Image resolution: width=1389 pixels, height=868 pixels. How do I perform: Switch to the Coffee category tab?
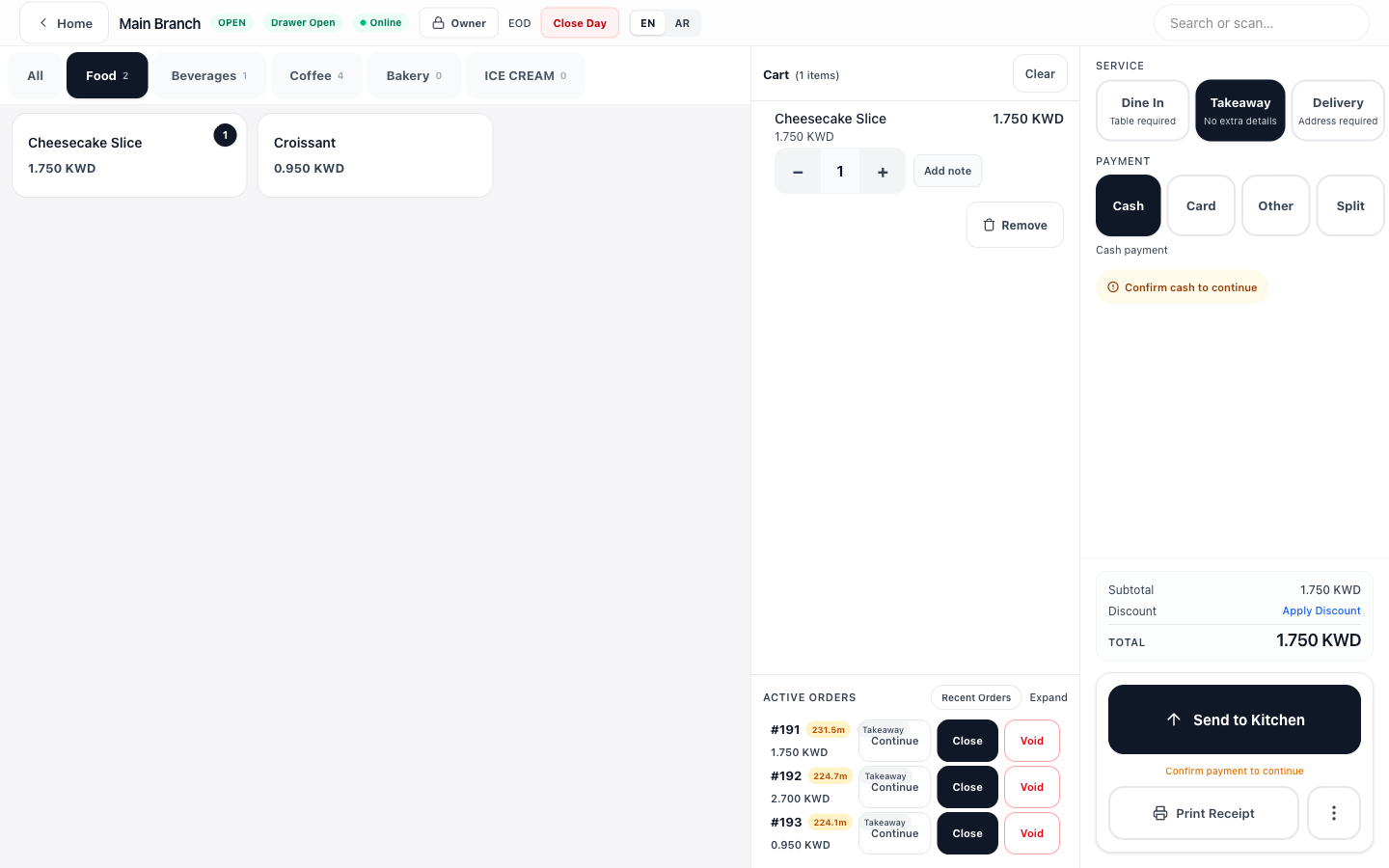(316, 74)
